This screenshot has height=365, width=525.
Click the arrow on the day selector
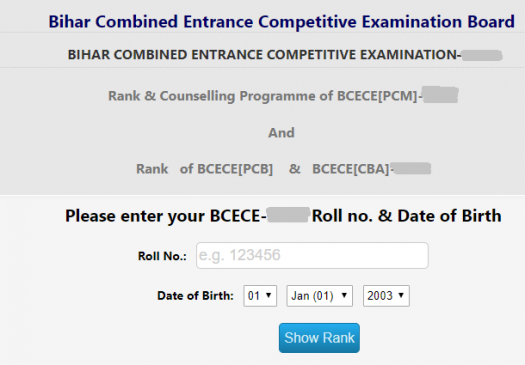coord(268,295)
